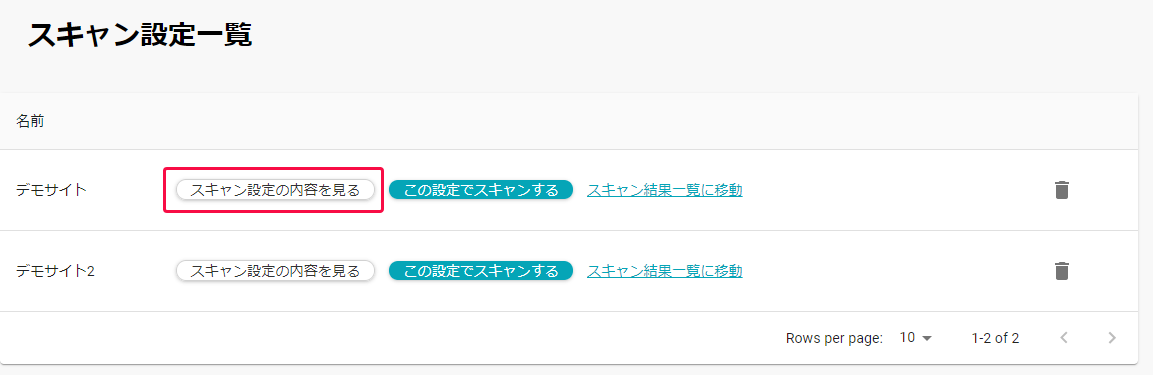Click the Rows per page label
Image resolution: width=1153 pixels, height=375 pixels.
click(x=834, y=338)
